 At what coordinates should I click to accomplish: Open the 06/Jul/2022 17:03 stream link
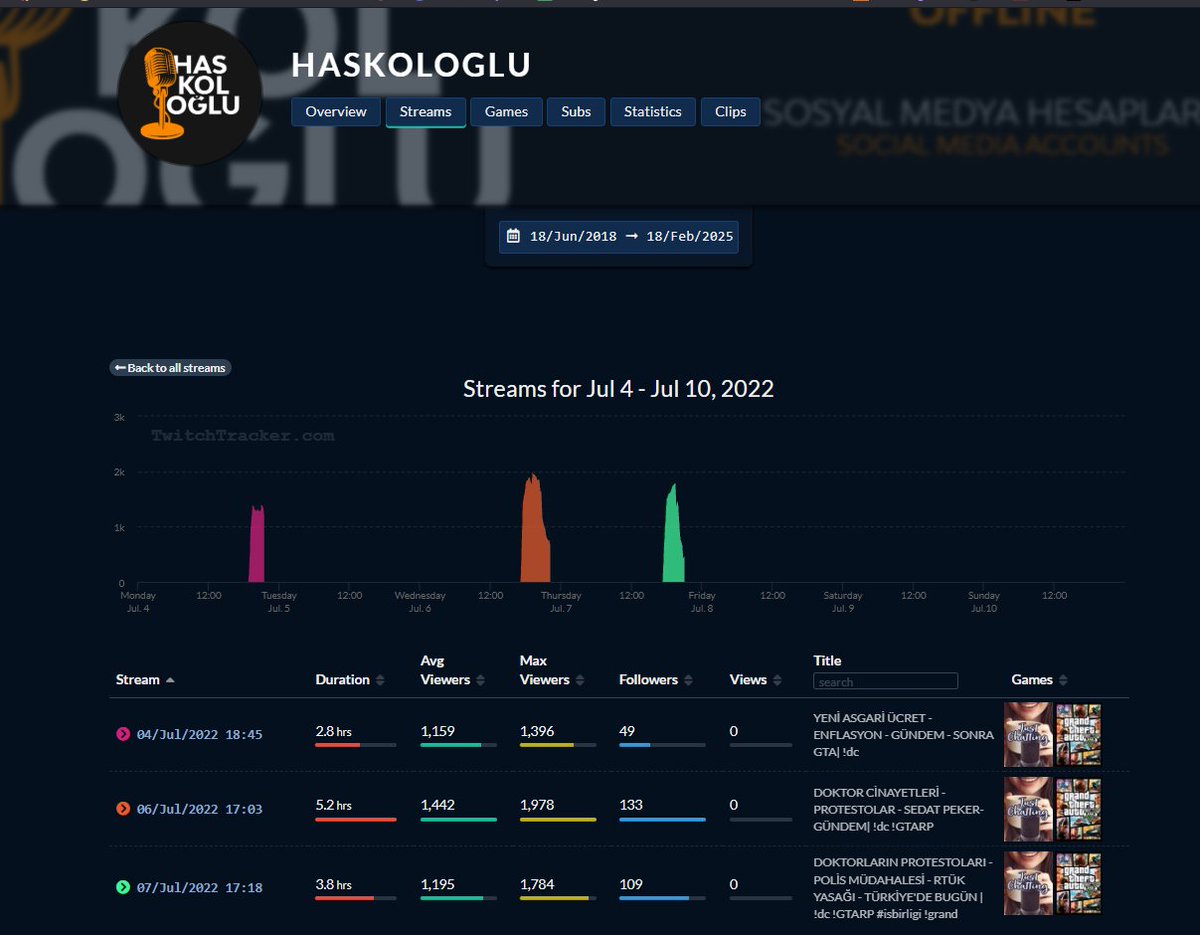point(199,809)
